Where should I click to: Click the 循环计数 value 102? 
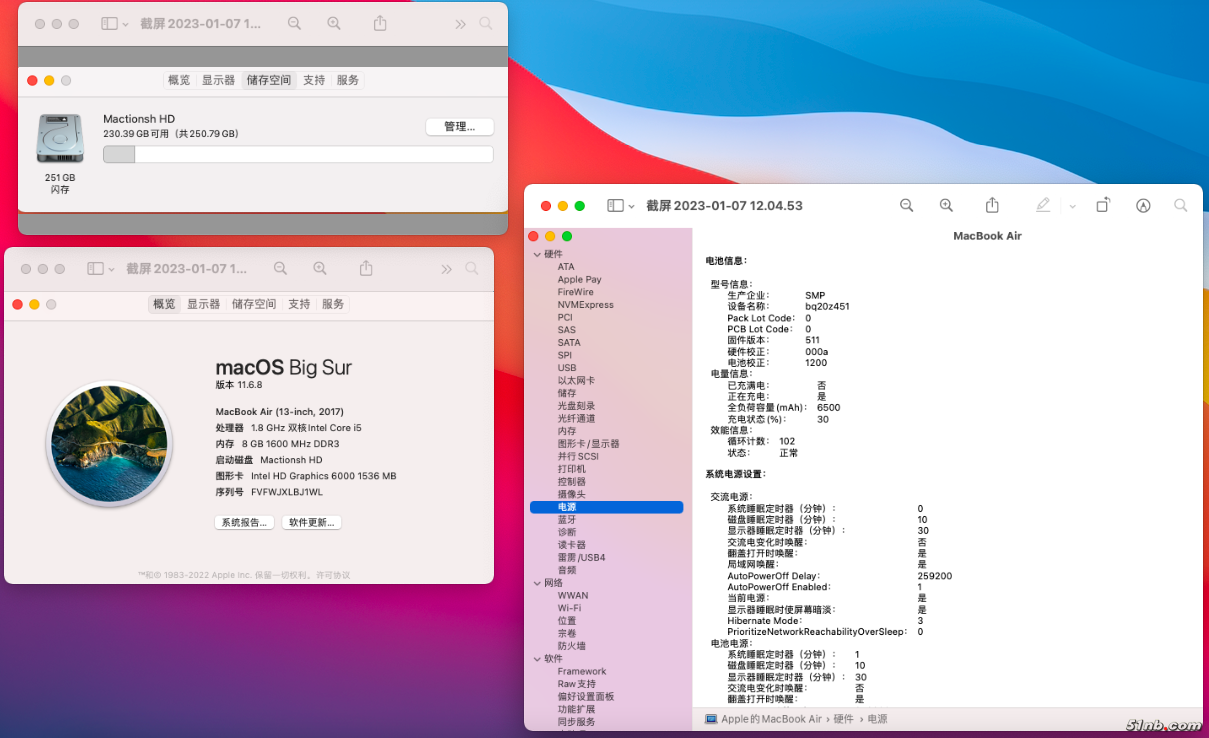tap(787, 441)
